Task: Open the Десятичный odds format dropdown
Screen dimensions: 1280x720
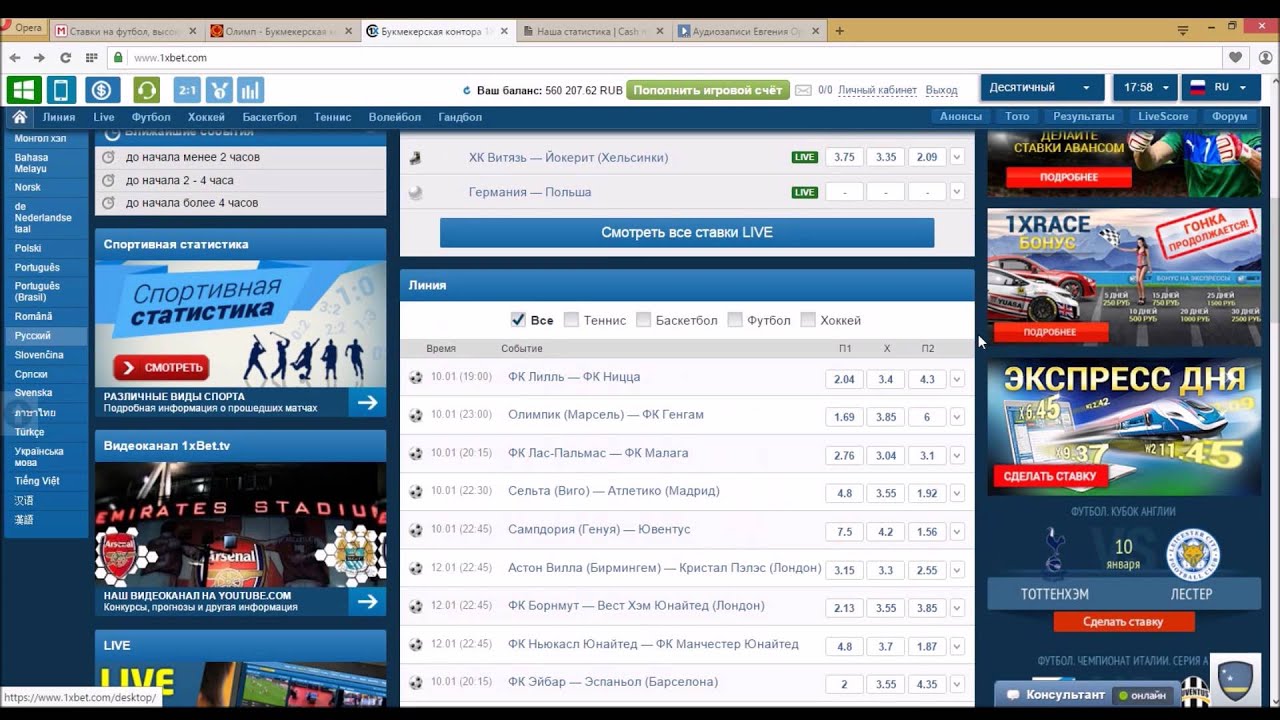Action: [x=1042, y=88]
